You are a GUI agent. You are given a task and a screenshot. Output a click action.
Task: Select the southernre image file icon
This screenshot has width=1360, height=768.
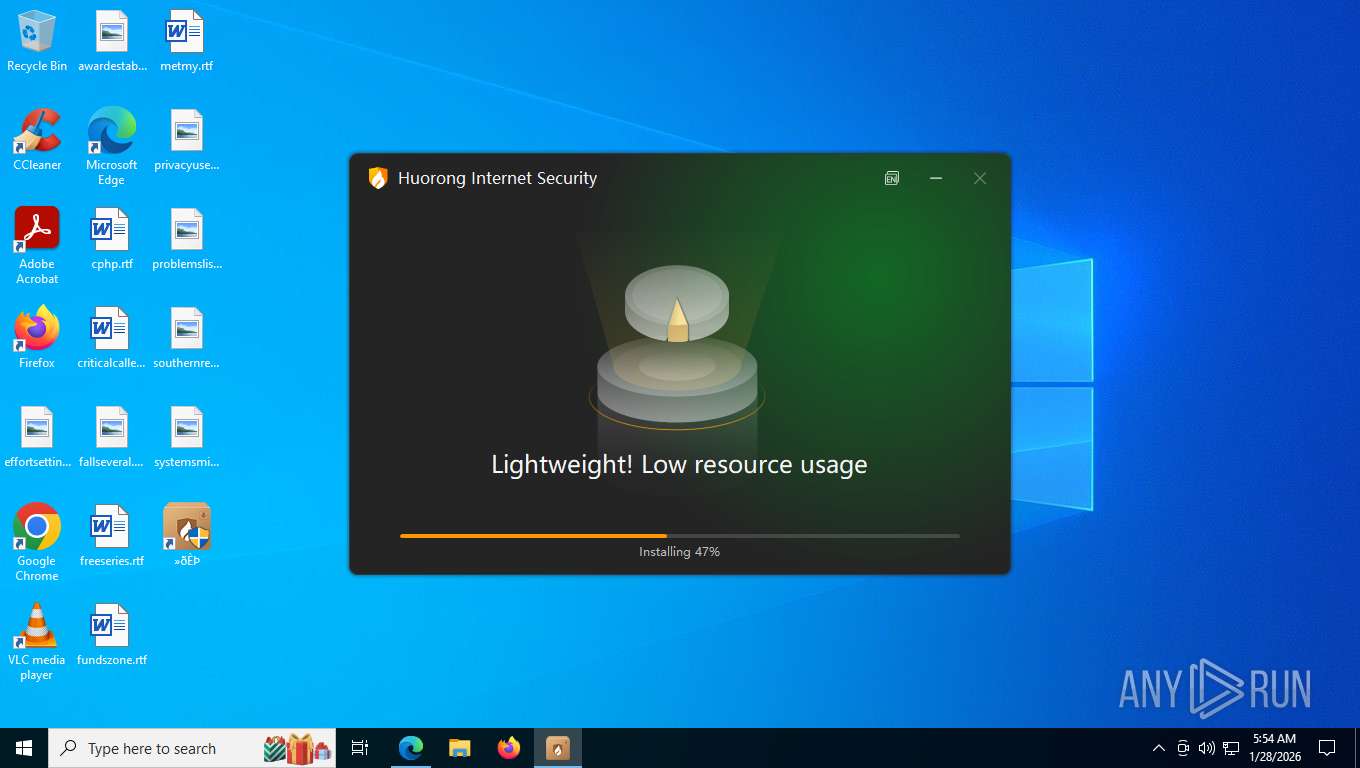click(x=187, y=338)
